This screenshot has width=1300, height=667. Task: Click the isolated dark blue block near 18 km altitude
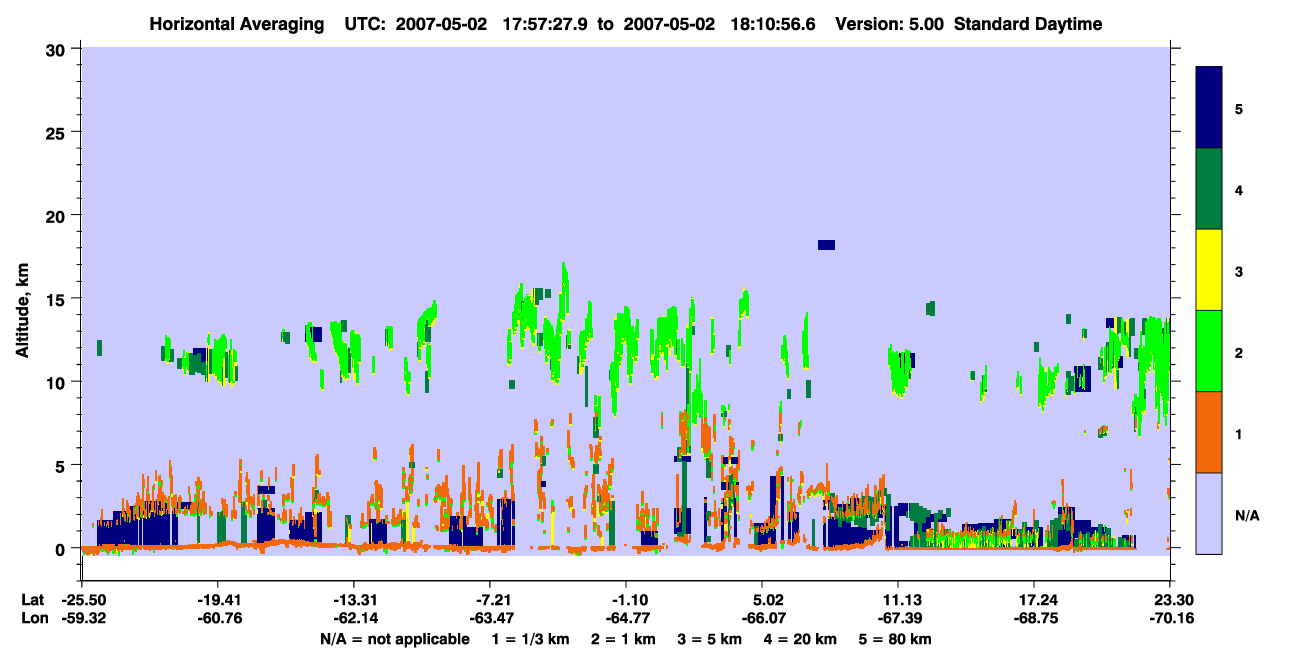click(x=826, y=244)
